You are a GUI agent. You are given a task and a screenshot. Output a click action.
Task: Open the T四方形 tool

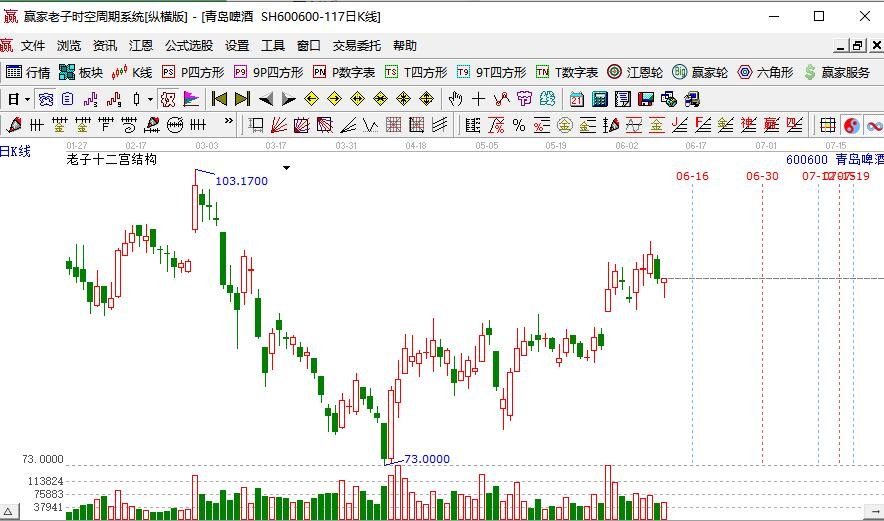click(x=416, y=72)
